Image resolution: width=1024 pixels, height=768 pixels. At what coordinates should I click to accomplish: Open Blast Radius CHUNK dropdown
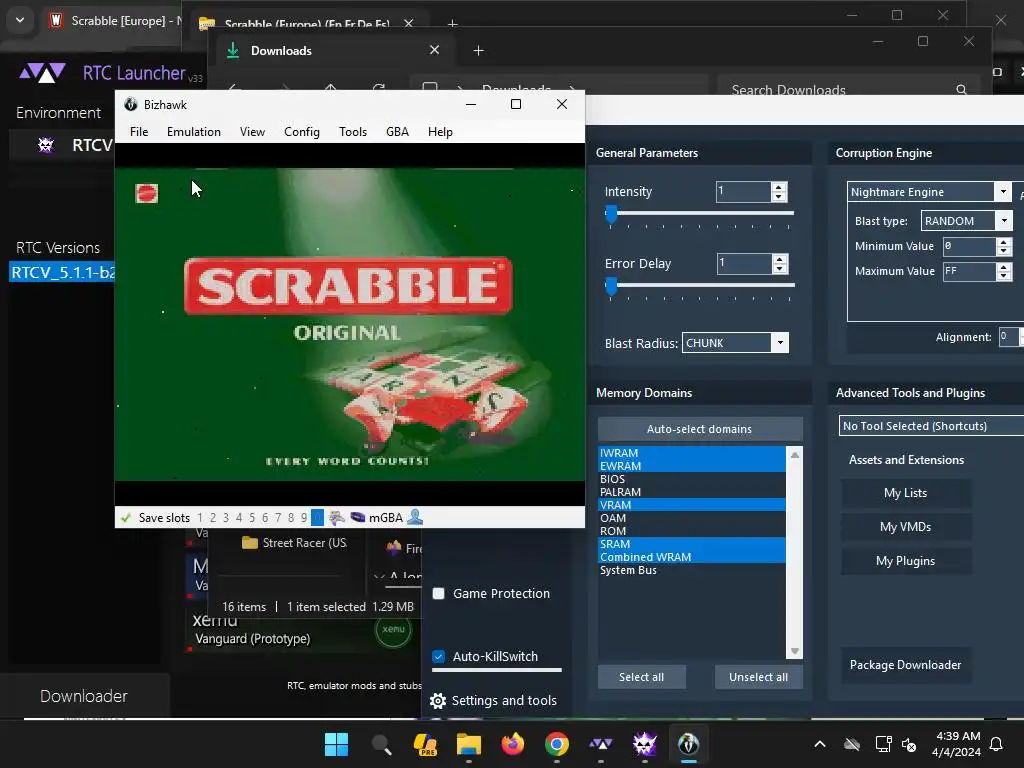735,343
